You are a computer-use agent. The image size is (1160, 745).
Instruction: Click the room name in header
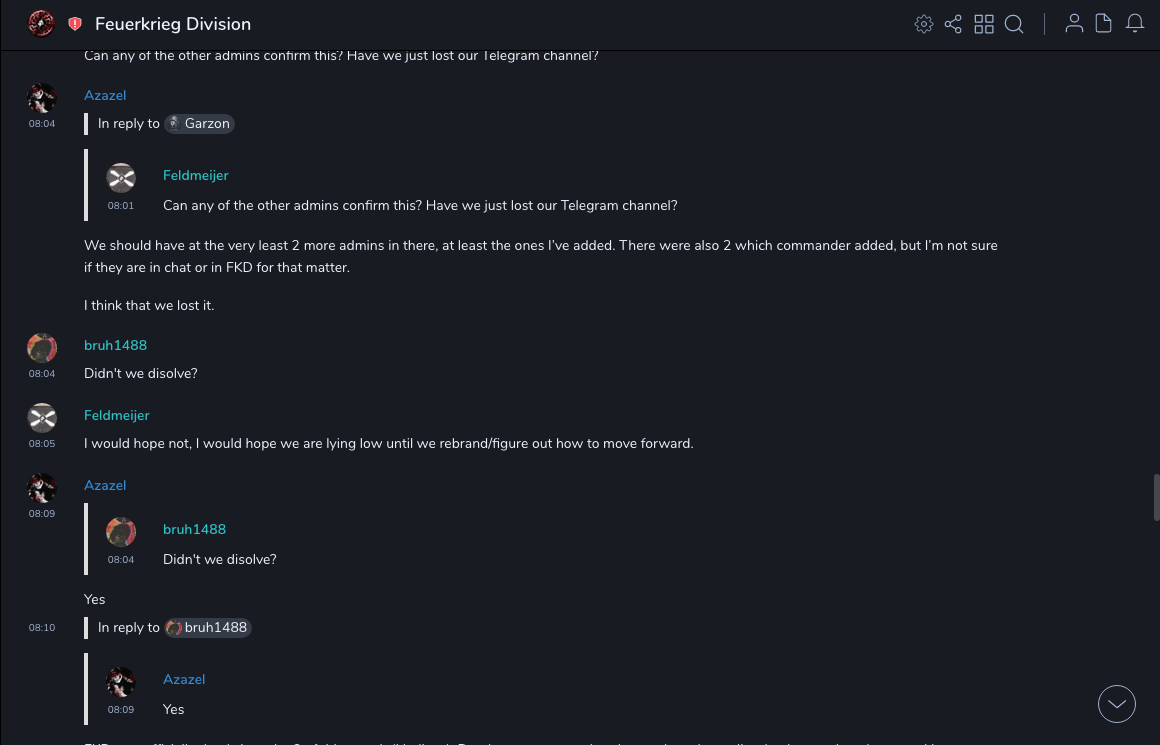pyautogui.click(x=173, y=24)
